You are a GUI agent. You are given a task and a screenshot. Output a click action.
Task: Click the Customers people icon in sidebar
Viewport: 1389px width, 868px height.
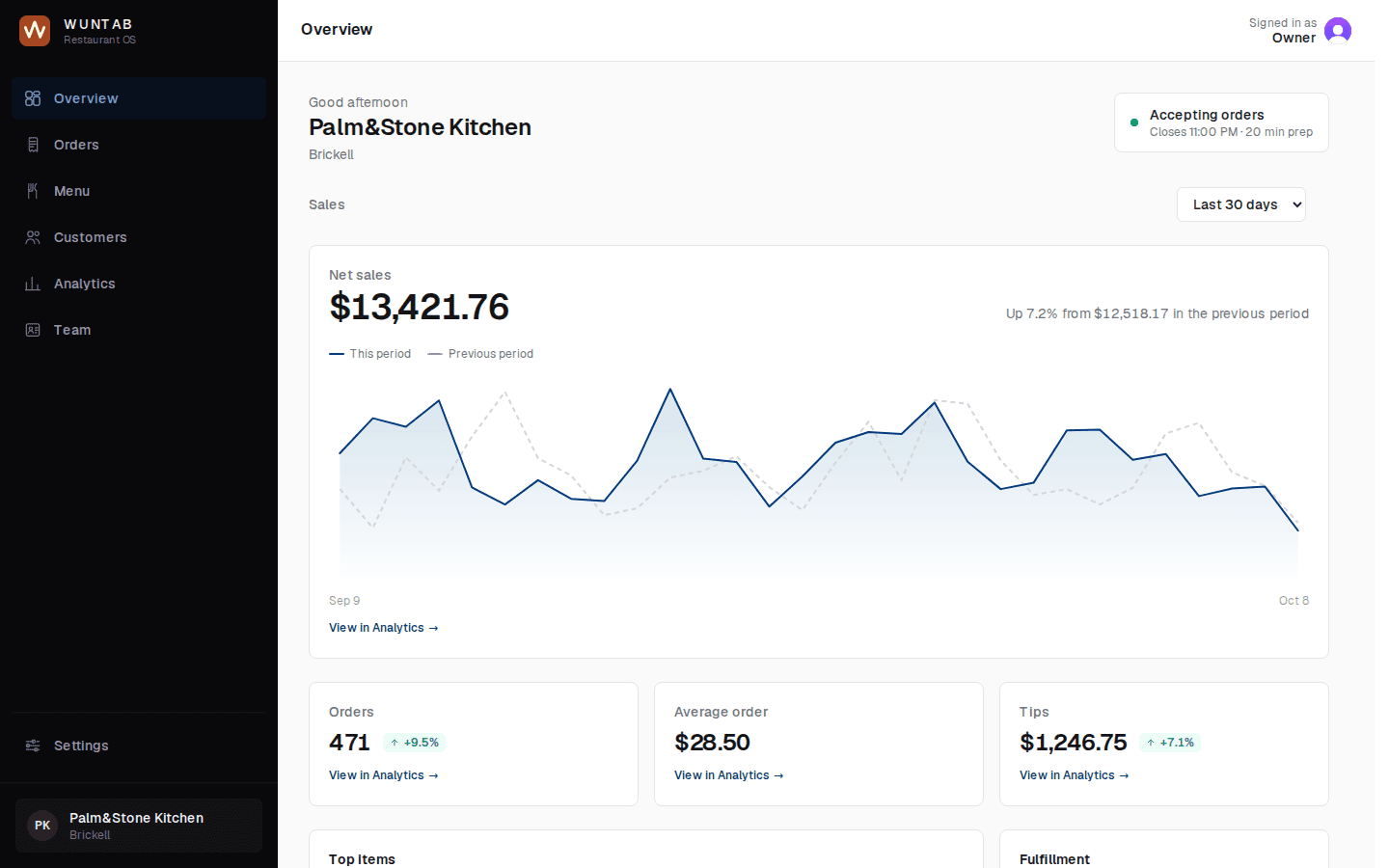click(x=33, y=237)
